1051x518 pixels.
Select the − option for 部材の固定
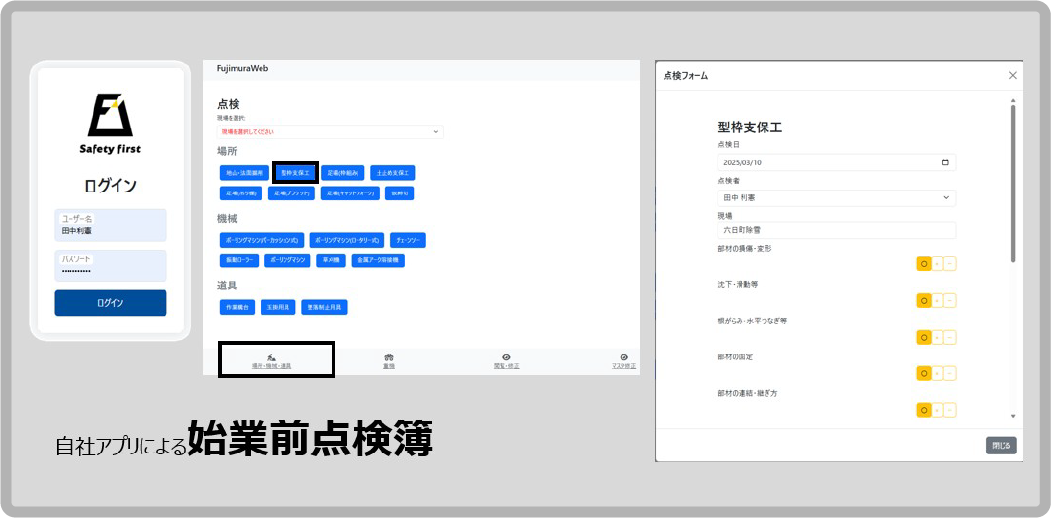[950, 373]
